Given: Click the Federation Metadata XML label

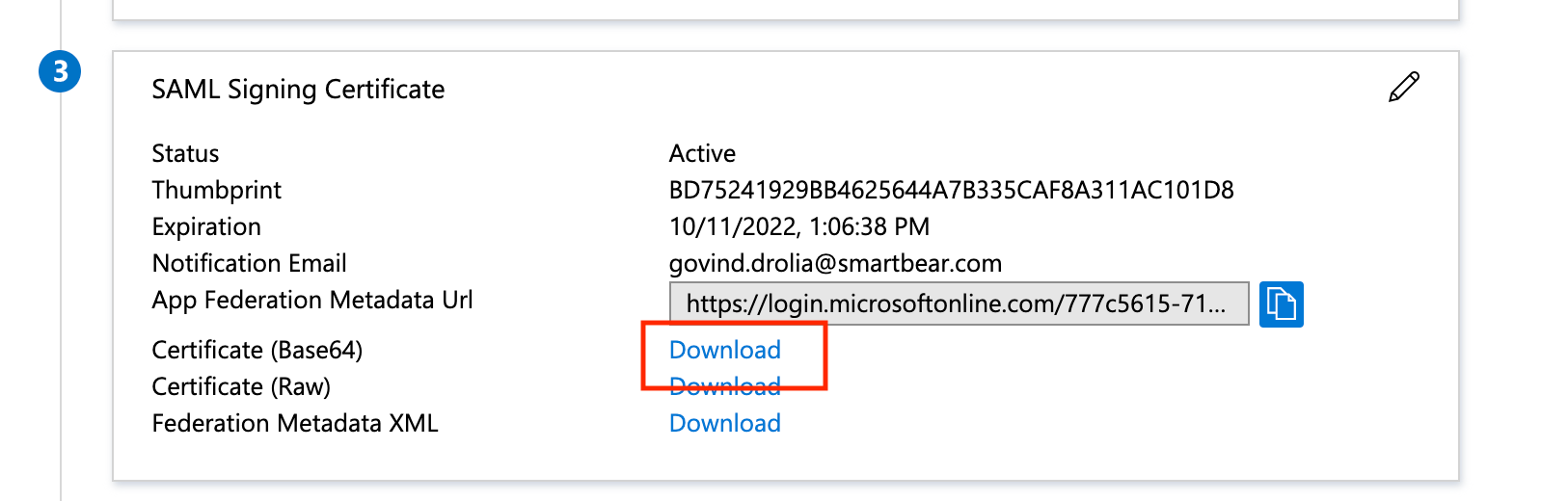Looking at the screenshot, I should pos(294,423).
